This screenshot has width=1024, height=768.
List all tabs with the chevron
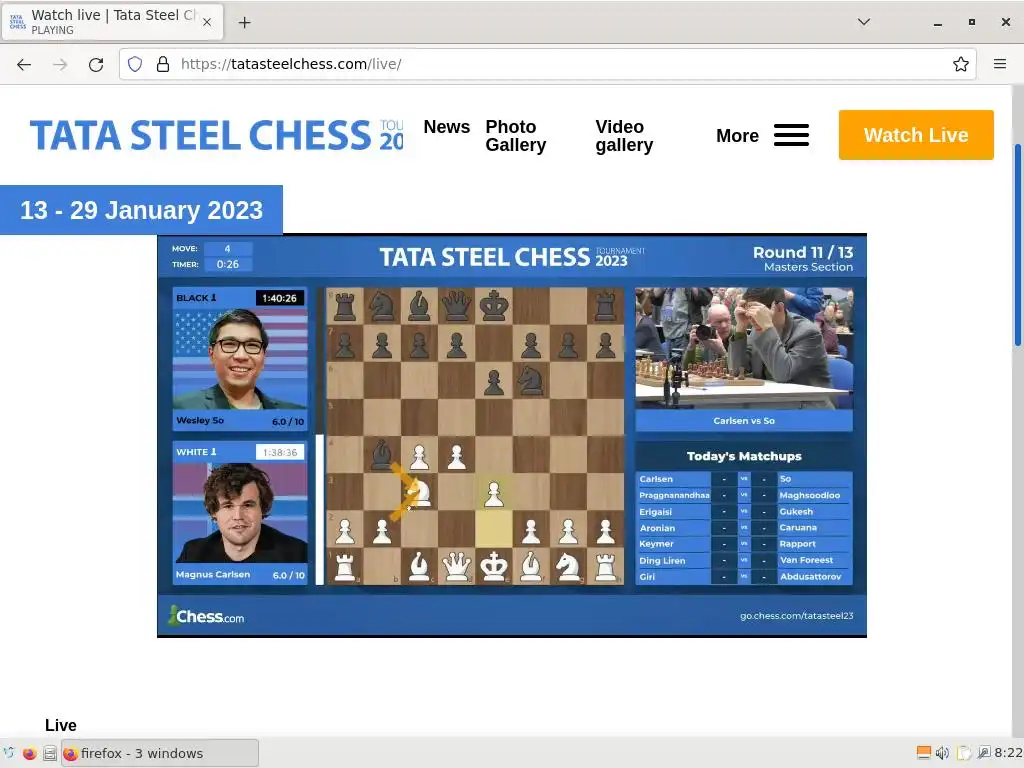coord(863,22)
